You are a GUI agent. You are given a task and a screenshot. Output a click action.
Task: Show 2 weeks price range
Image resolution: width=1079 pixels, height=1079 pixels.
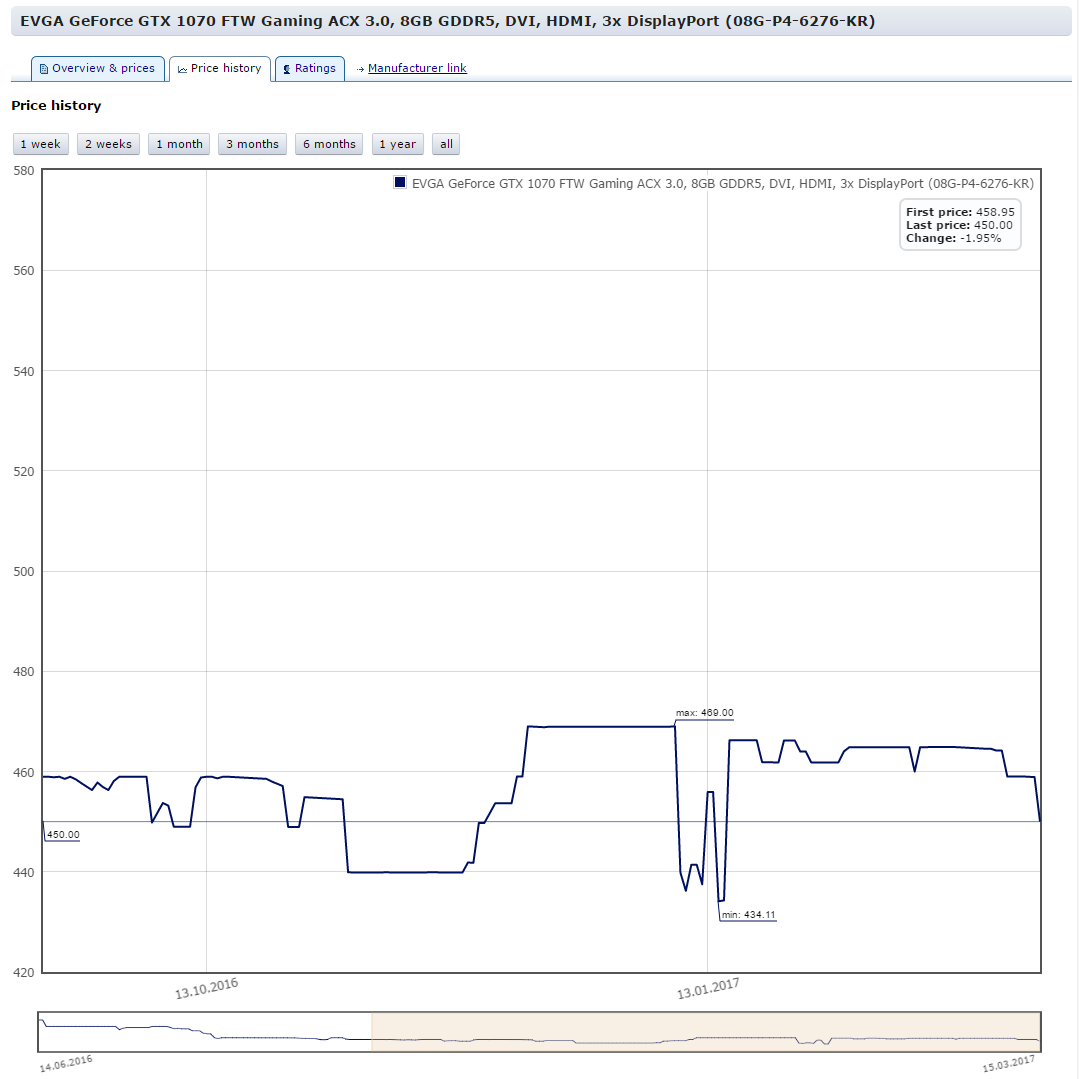coord(109,144)
